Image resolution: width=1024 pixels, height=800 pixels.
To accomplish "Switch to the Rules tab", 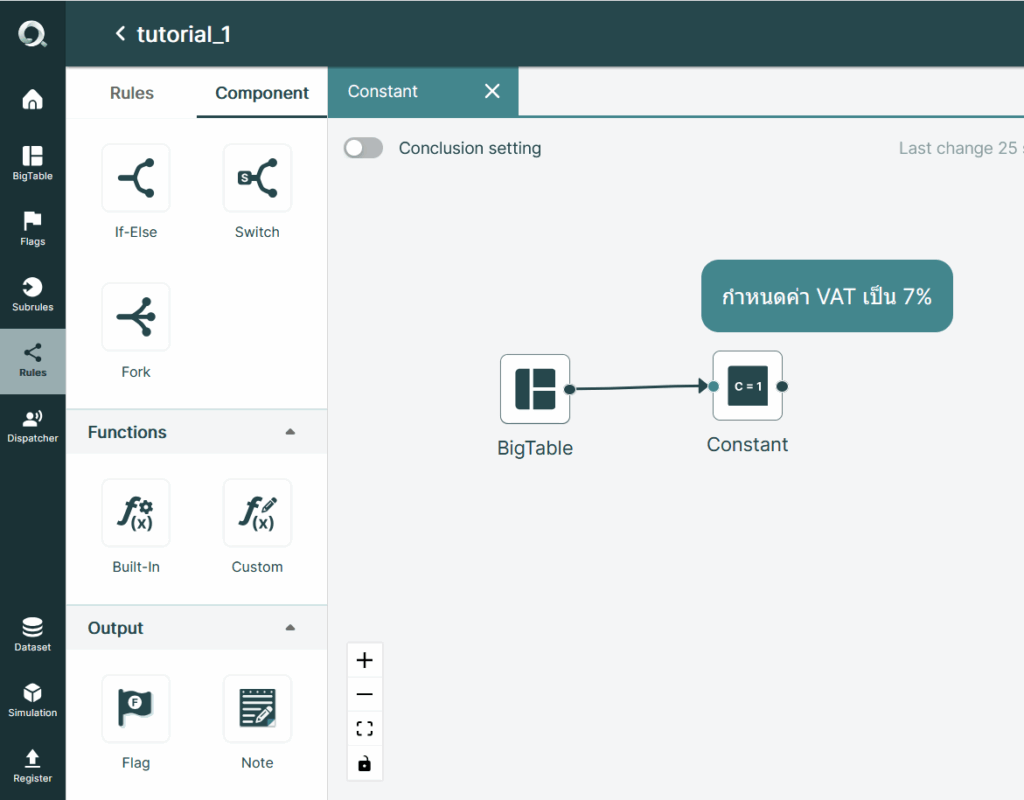I will coord(132,93).
